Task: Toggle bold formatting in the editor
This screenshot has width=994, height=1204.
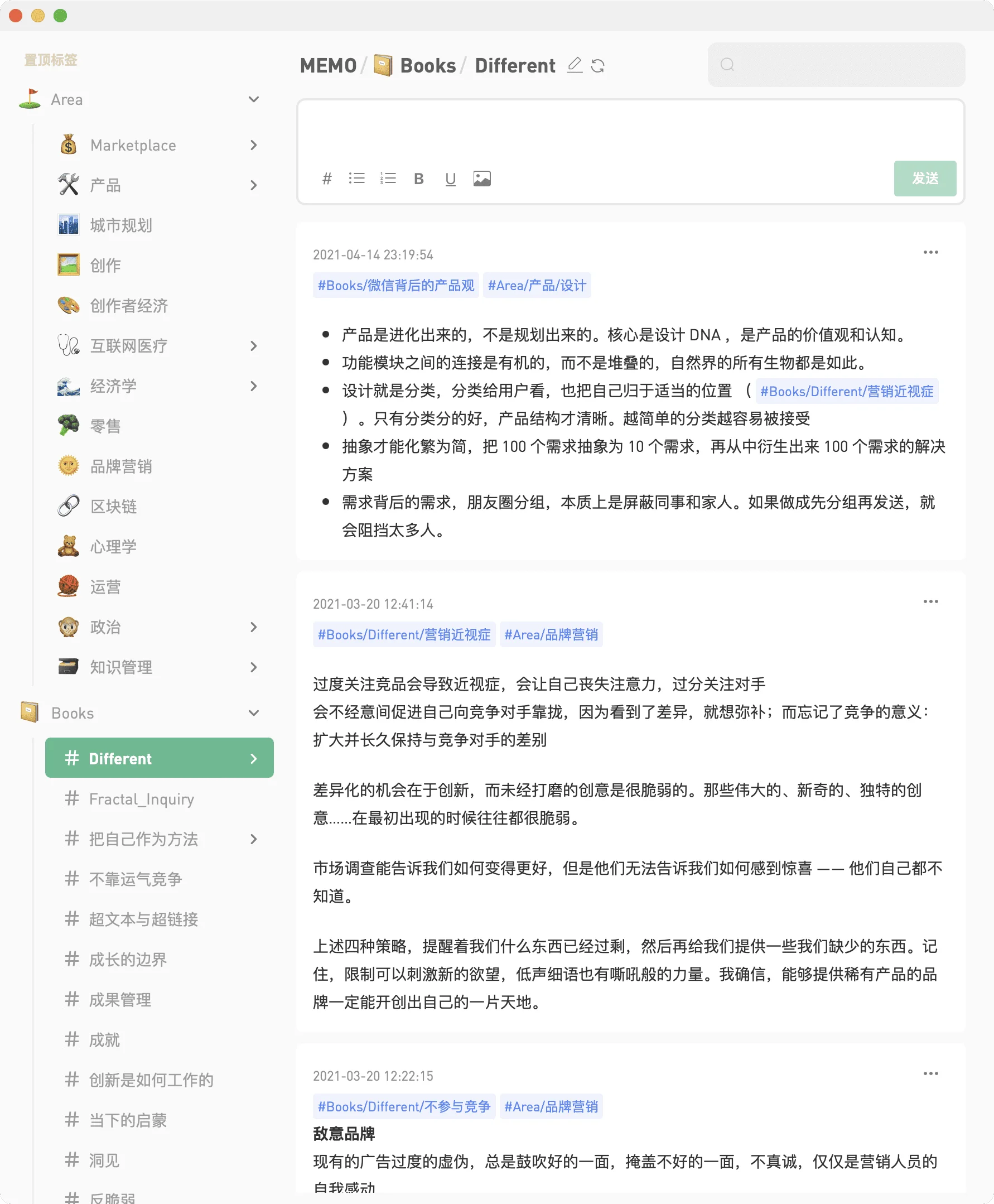Action: (x=418, y=179)
